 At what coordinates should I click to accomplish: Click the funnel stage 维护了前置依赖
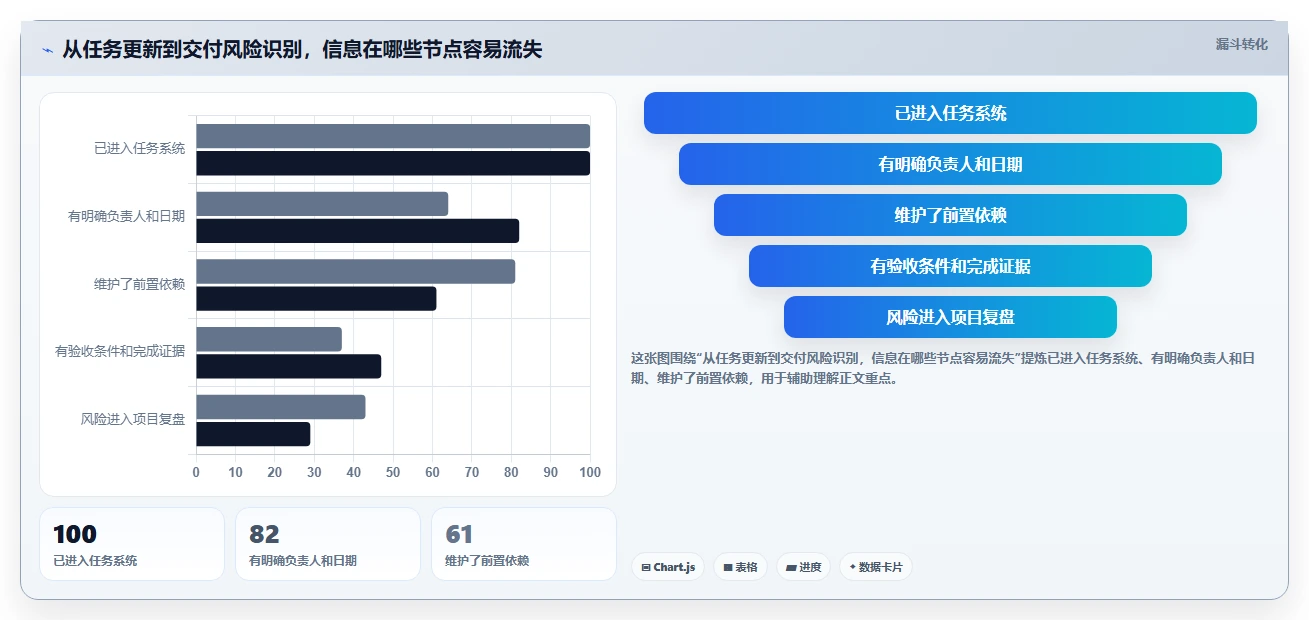click(x=950, y=215)
